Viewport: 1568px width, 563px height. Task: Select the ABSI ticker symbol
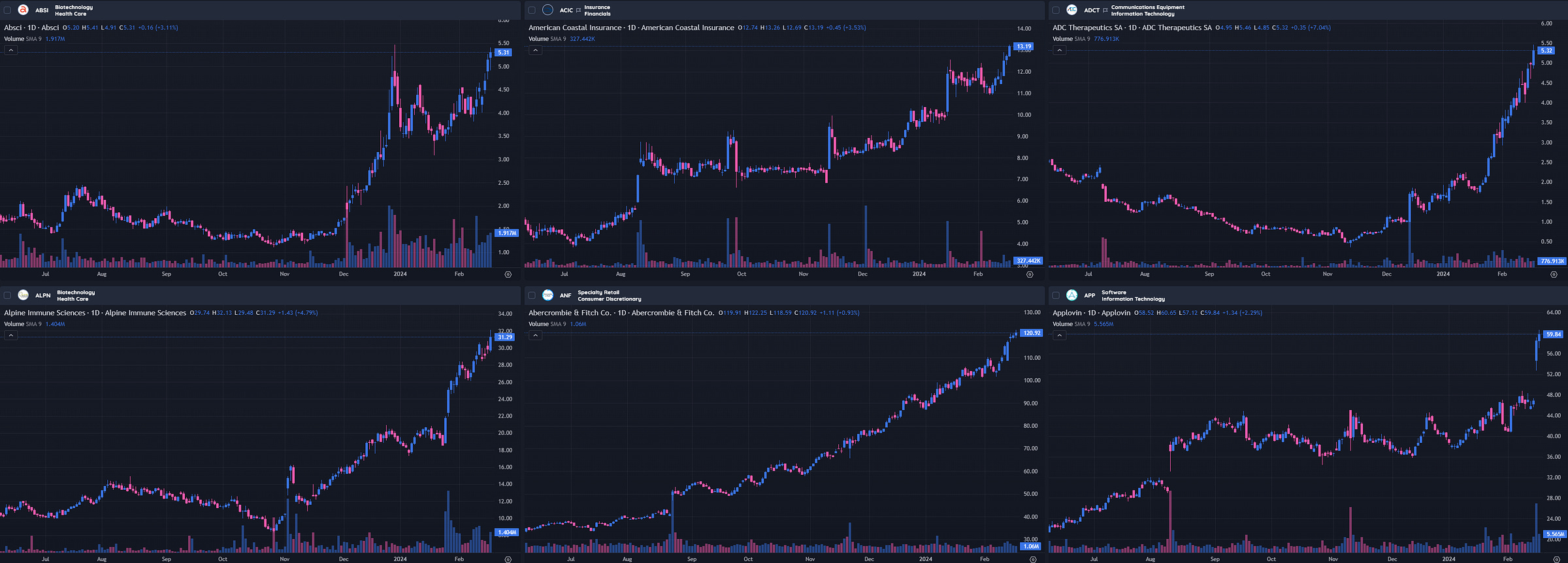click(x=42, y=10)
